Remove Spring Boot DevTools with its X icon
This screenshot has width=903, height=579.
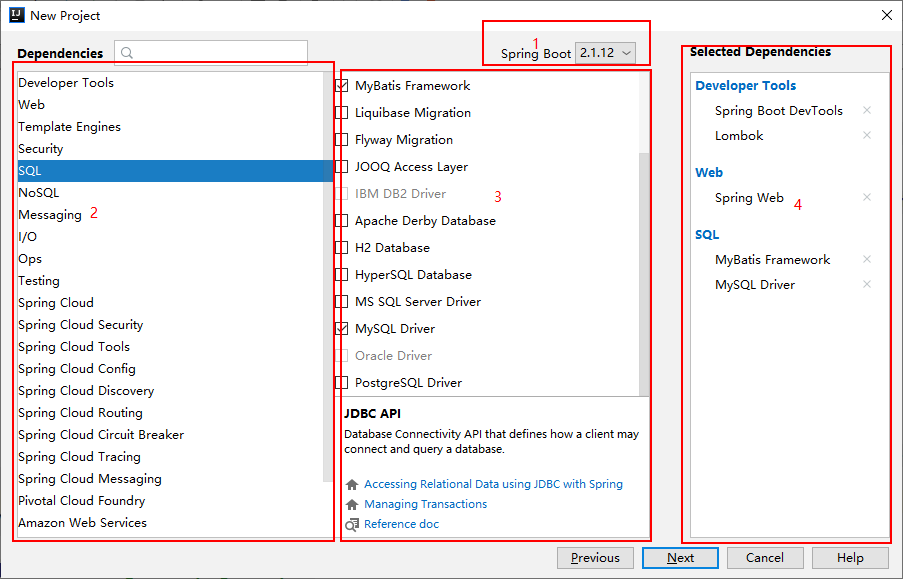867,110
